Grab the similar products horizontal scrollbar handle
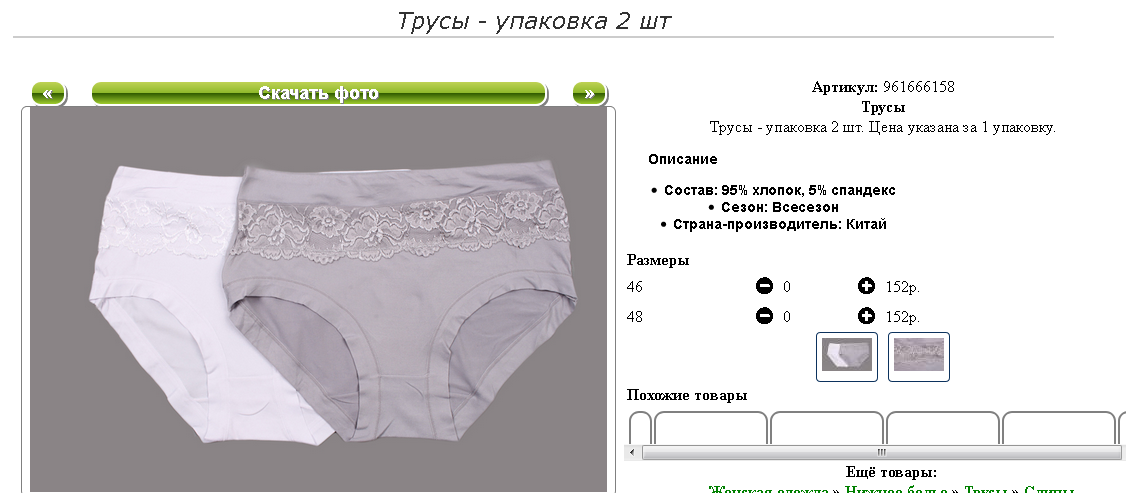Screen dimensions: 1126x493 [881, 452]
